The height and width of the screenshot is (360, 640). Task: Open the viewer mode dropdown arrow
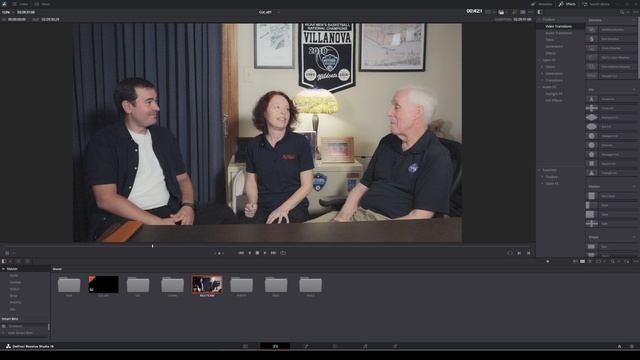pyautogui.click(x=13, y=253)
